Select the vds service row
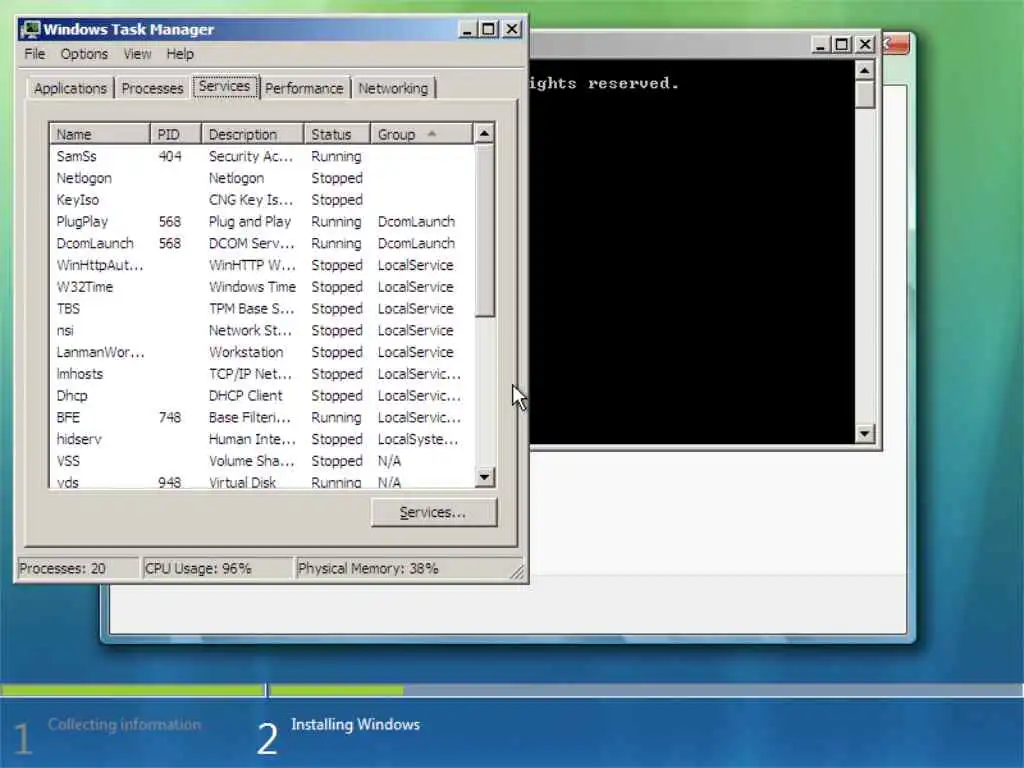1024x768 pixels. (262, 481)
